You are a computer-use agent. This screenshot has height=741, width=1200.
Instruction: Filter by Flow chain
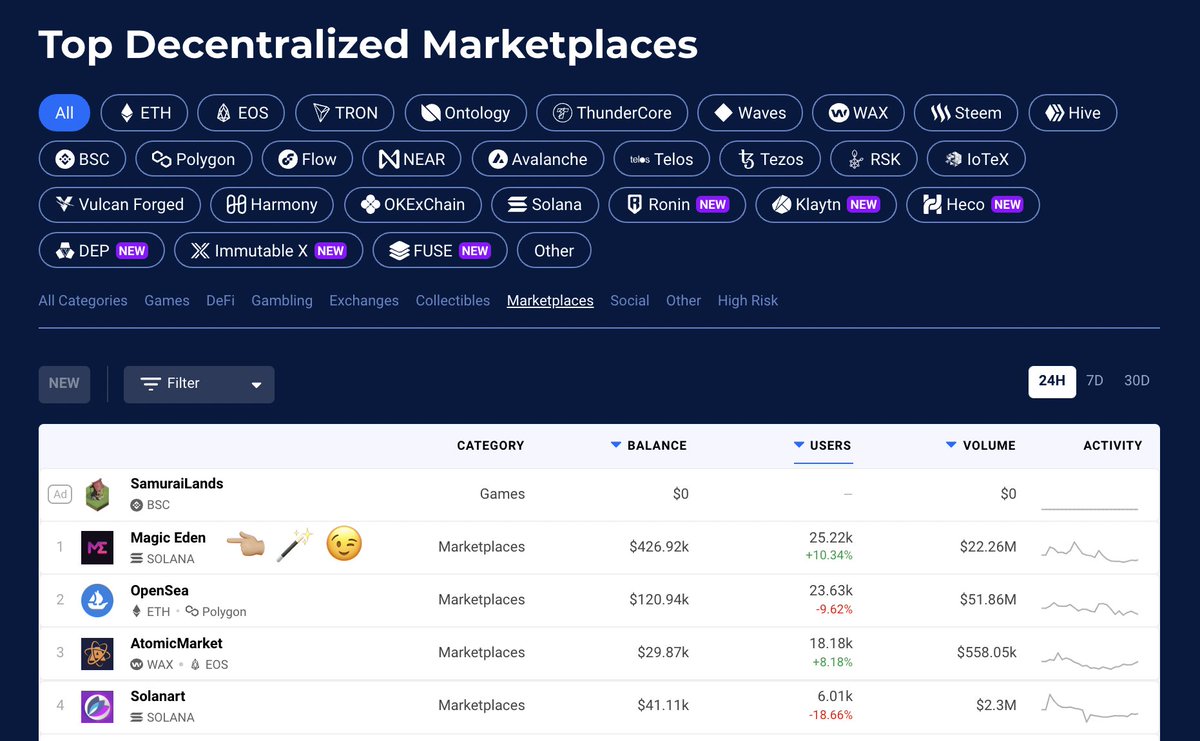307,159
